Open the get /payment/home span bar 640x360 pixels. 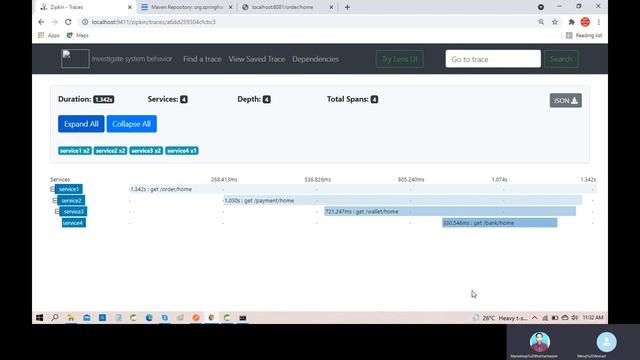pyautogui.click(x=402, y=200)
